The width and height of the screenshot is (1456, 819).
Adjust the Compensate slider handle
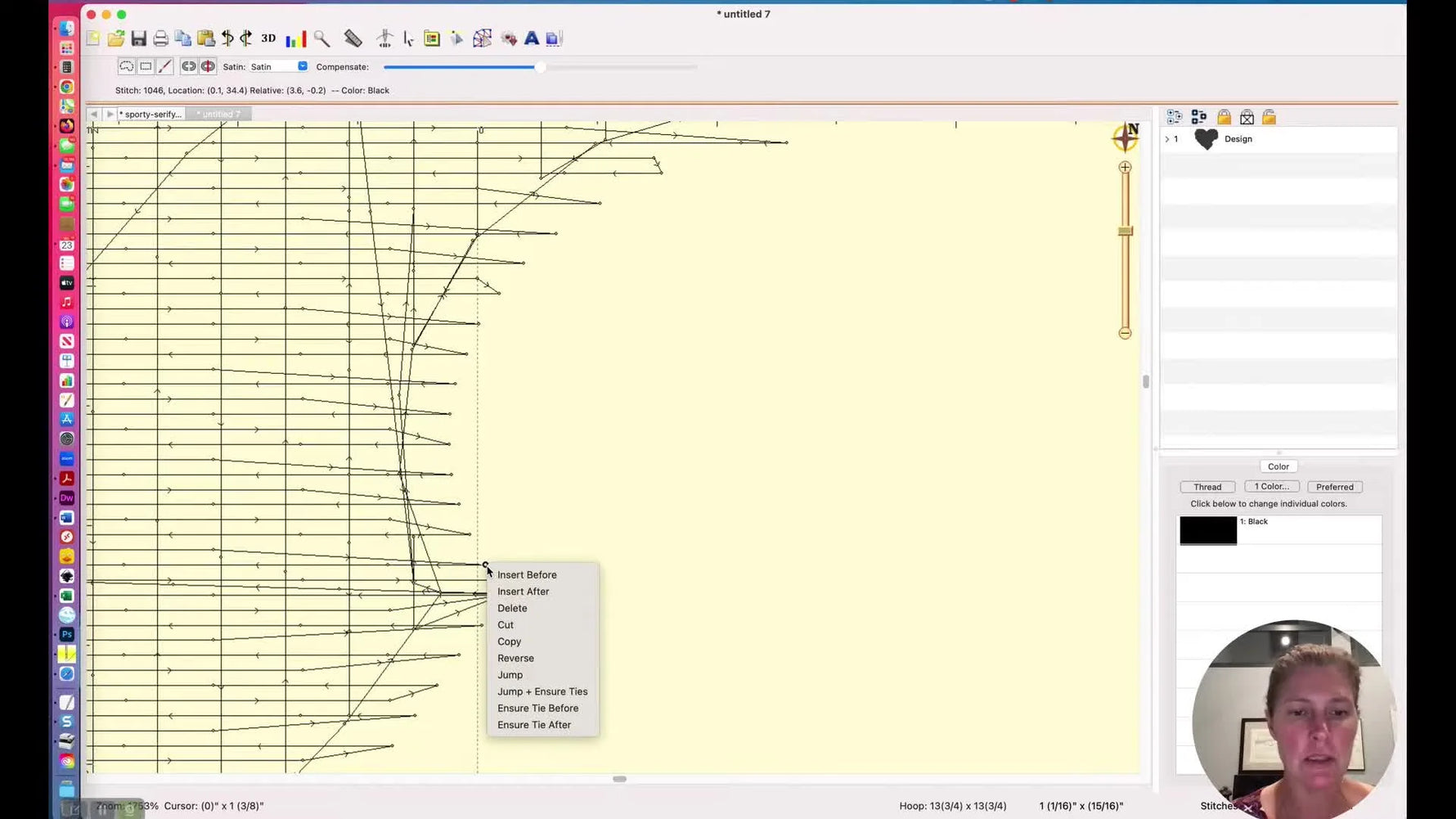540,67
